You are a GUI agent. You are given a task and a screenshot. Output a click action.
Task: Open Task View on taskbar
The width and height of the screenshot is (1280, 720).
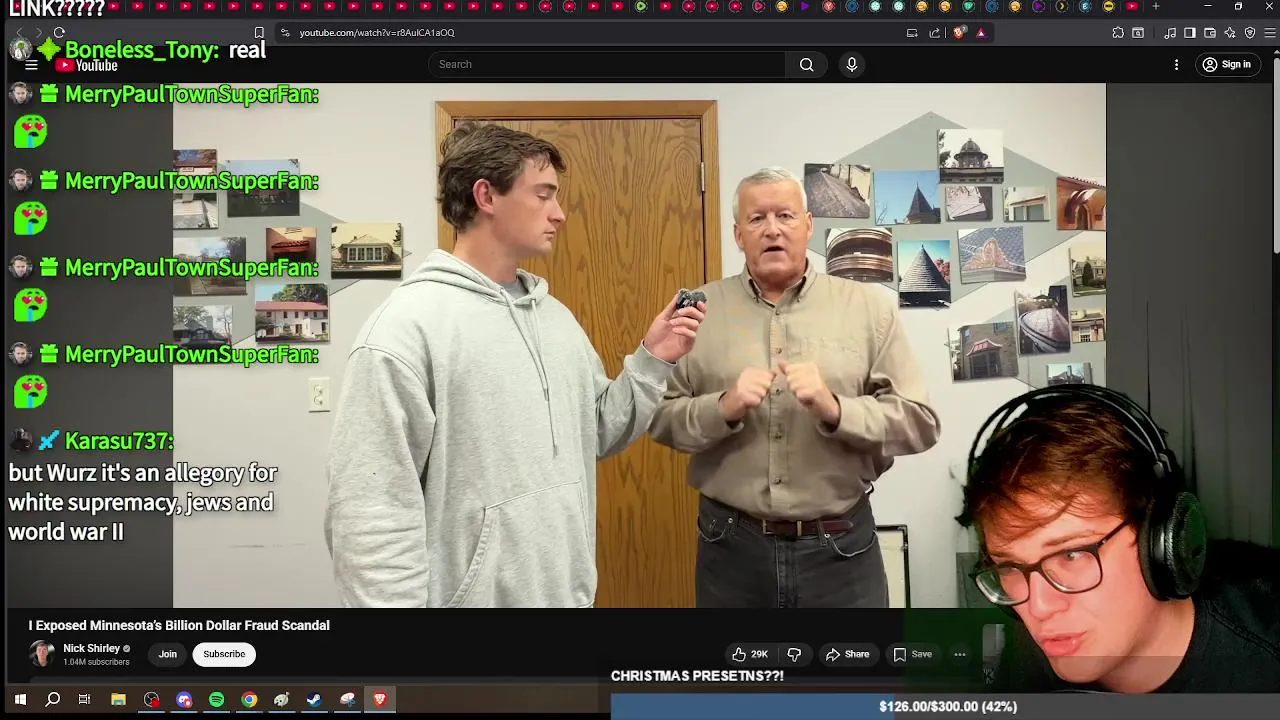click(x=85, y=700)
